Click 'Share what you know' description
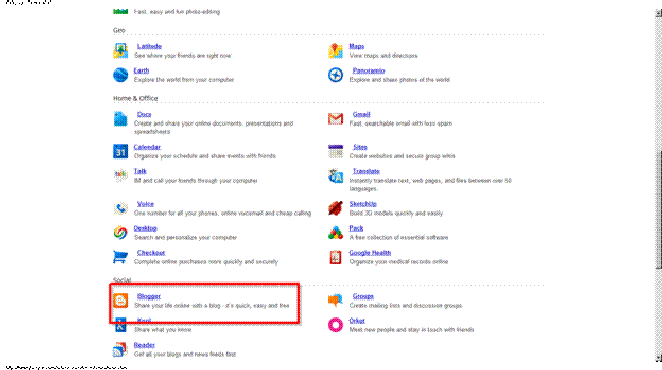Image resolution: width=662 pixels, height=370 pixels. [162, 329]
